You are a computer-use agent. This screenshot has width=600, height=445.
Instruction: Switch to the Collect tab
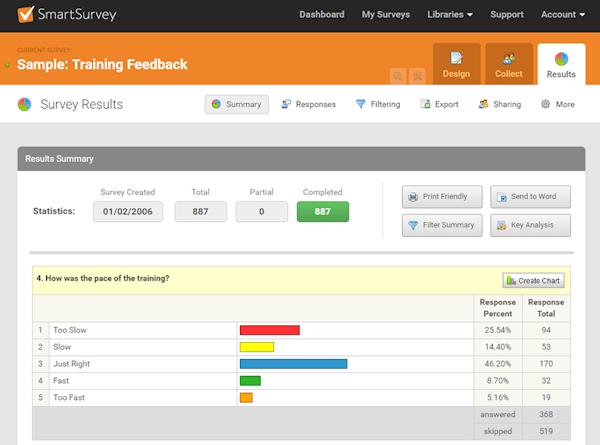click(x=508, y=63)
